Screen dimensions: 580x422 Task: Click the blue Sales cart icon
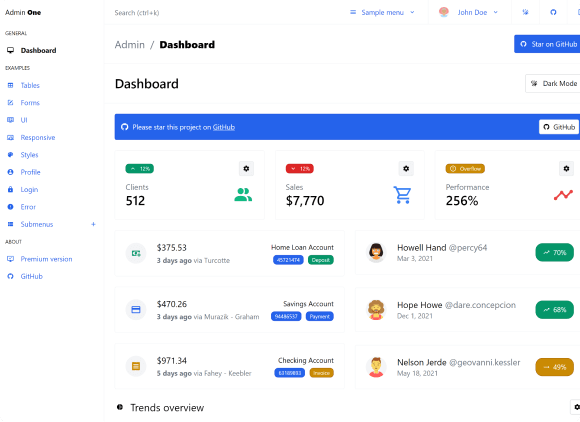pyautogui.click(x=402, y=195)
